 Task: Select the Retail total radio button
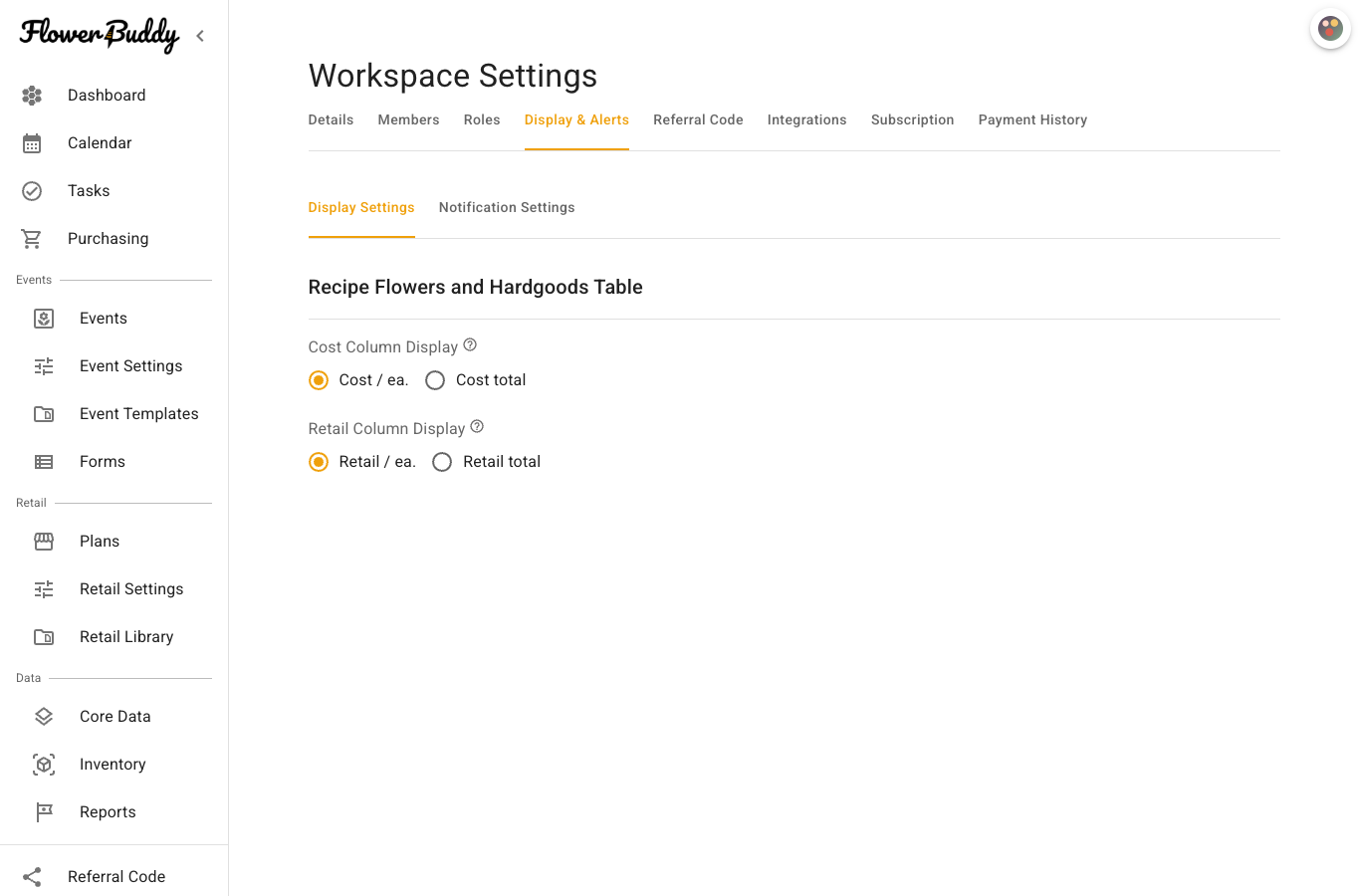tap(442, 462)
